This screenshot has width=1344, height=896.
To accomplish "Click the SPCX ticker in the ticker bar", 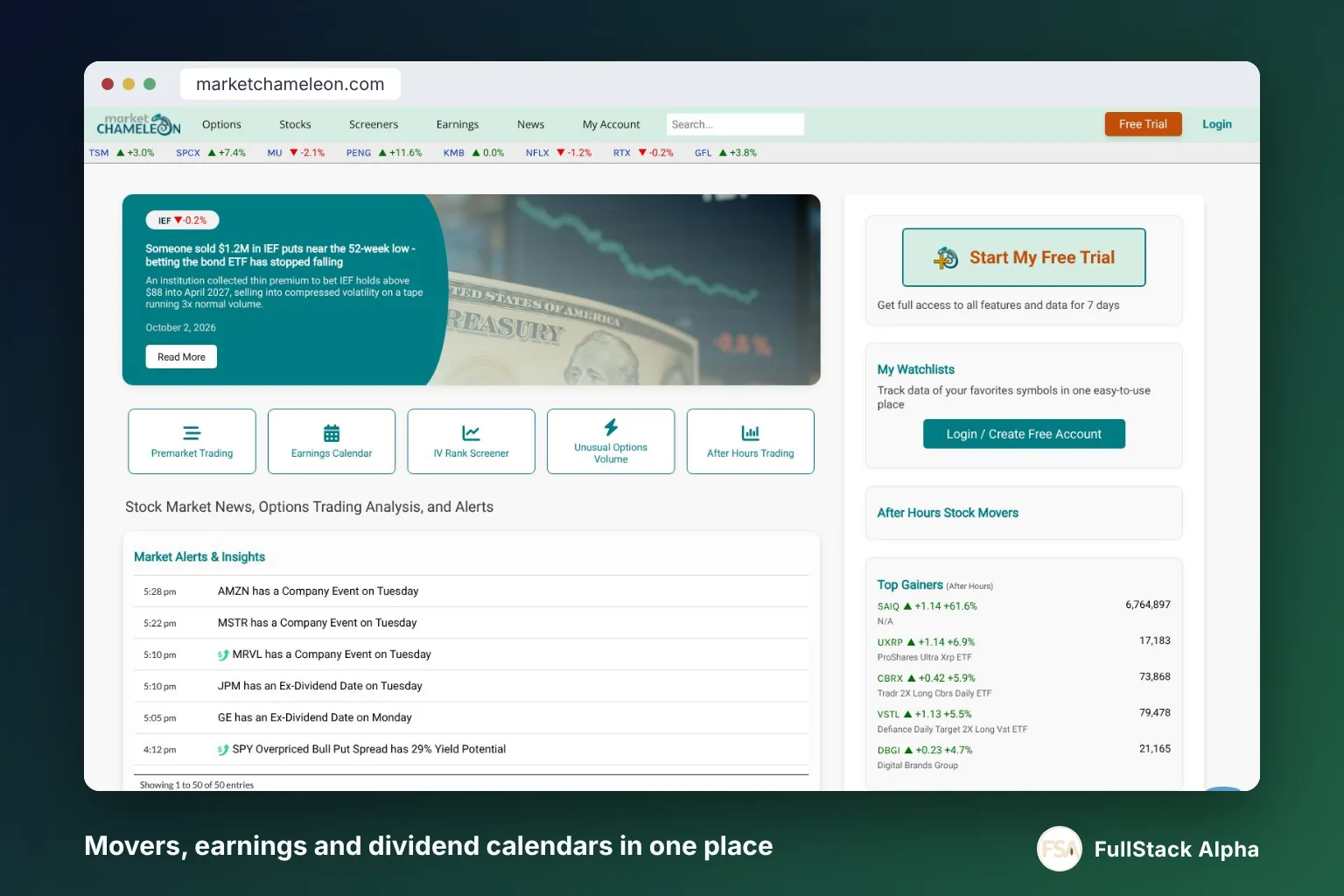I will pos(188,153).
